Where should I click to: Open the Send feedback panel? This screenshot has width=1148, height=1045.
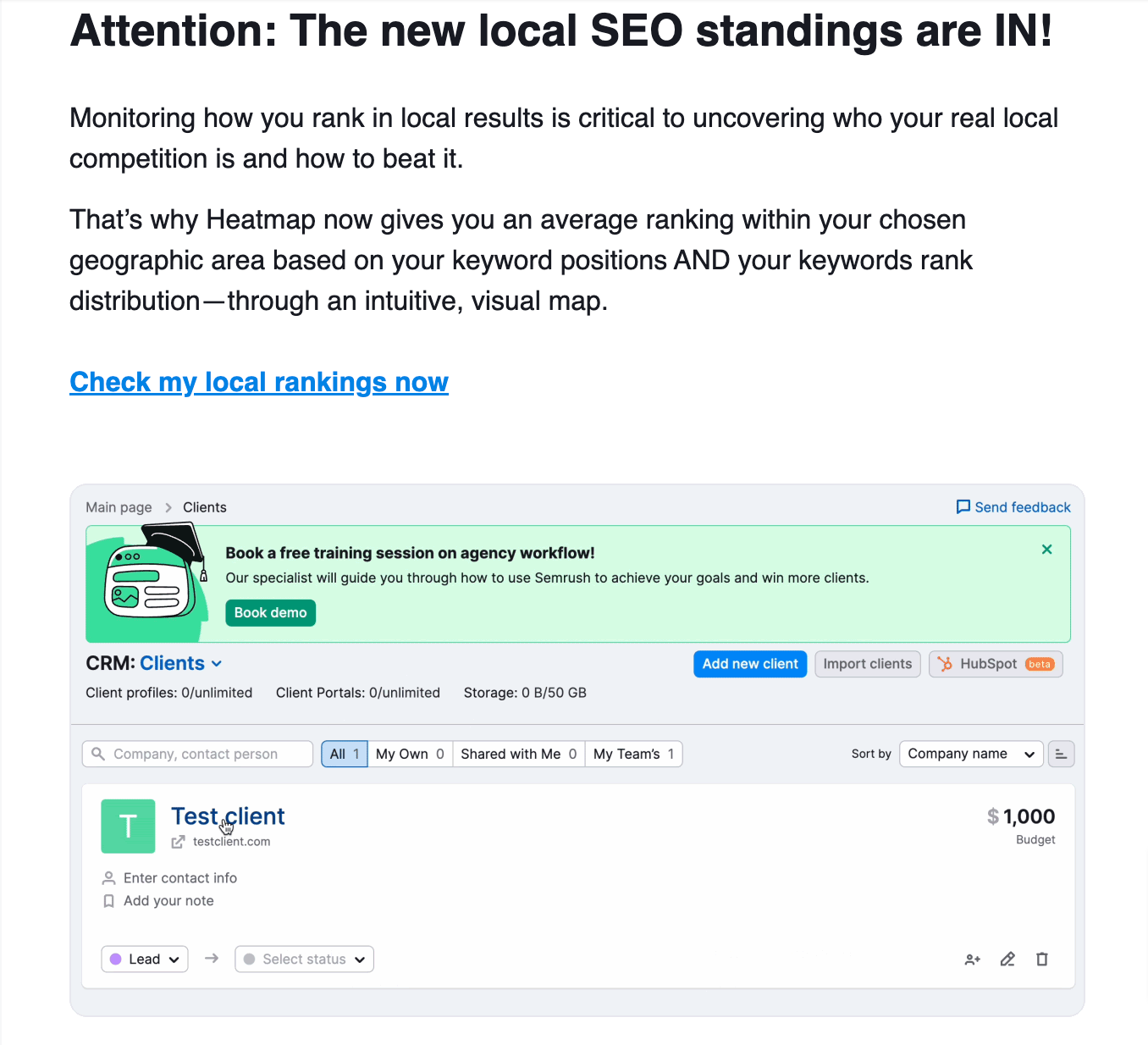tap(1013, 506)
